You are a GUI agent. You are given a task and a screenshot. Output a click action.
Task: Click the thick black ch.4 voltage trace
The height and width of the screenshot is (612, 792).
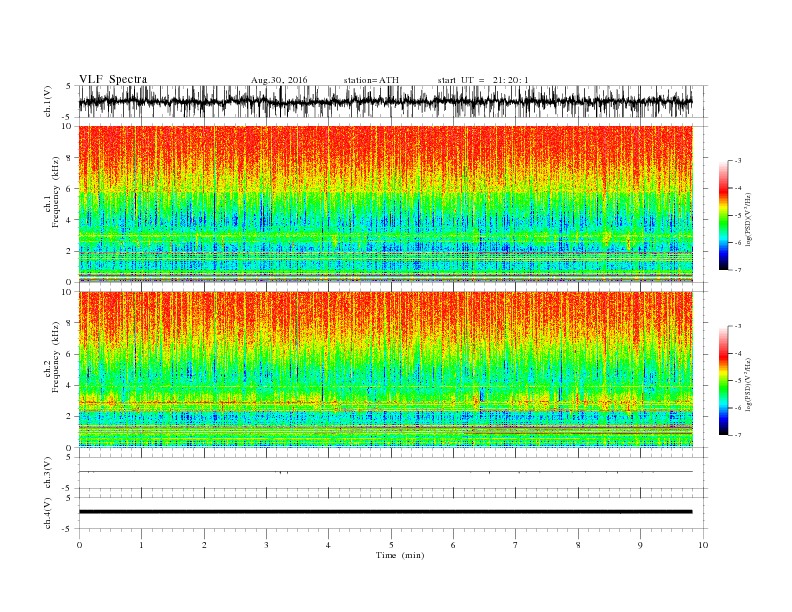point(385,512)
